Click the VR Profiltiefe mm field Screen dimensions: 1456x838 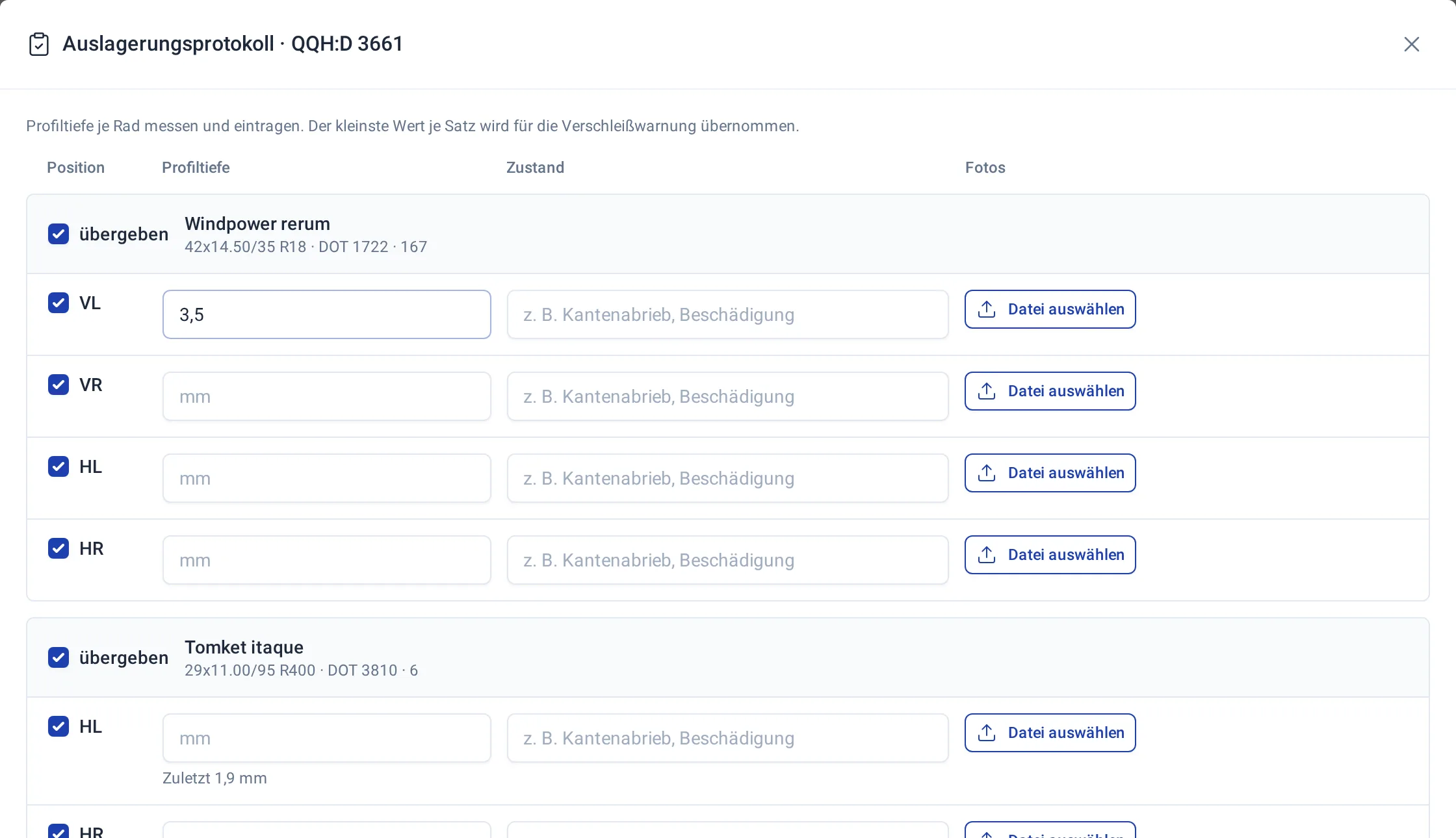point(326,396)
